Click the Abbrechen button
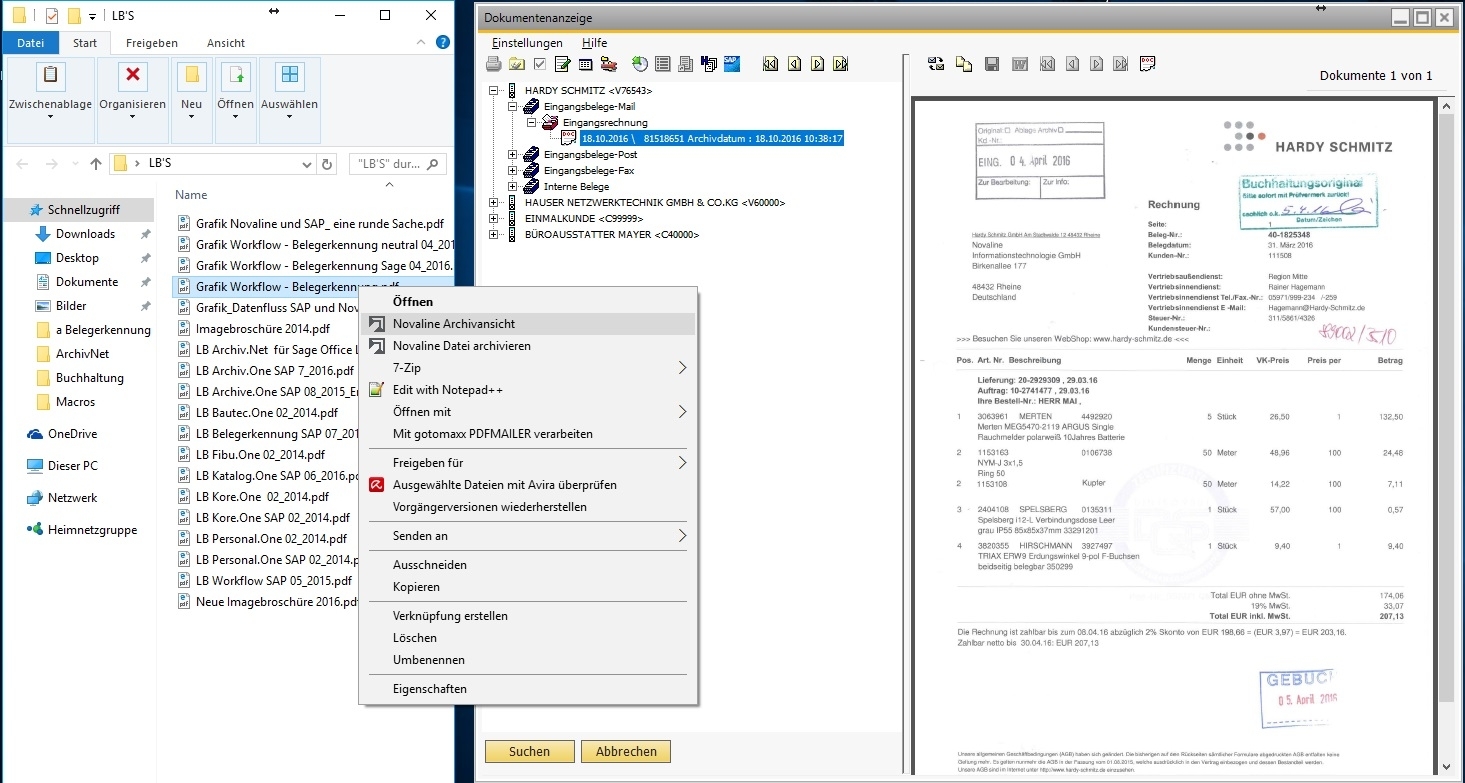The width and height of the screenshot is (1465, 783). [626, 751]
